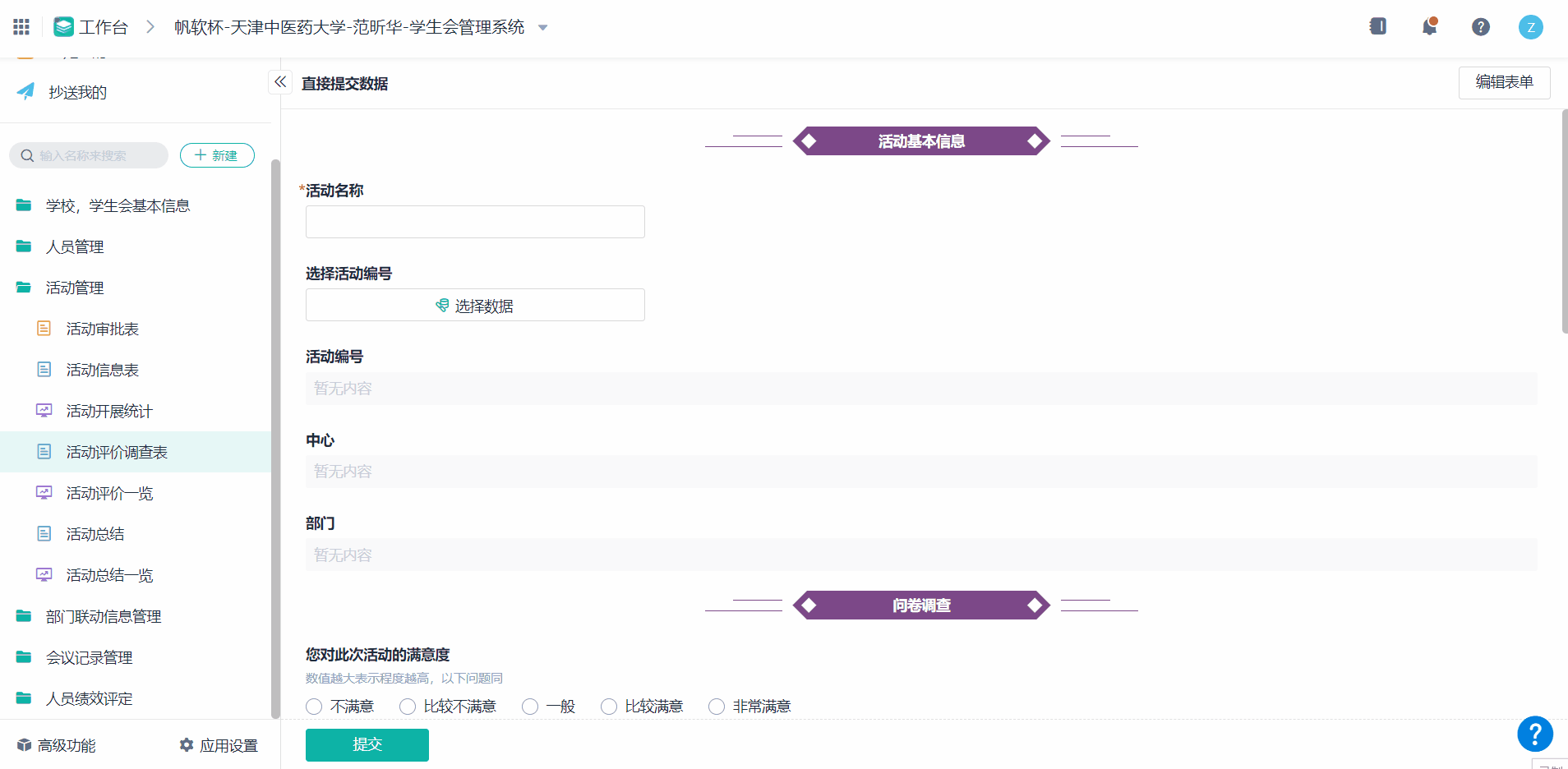Open the notebook icon in top bar
Image resolution: width=1568 pixels, height=769 pixels.
coord(1378,27)
